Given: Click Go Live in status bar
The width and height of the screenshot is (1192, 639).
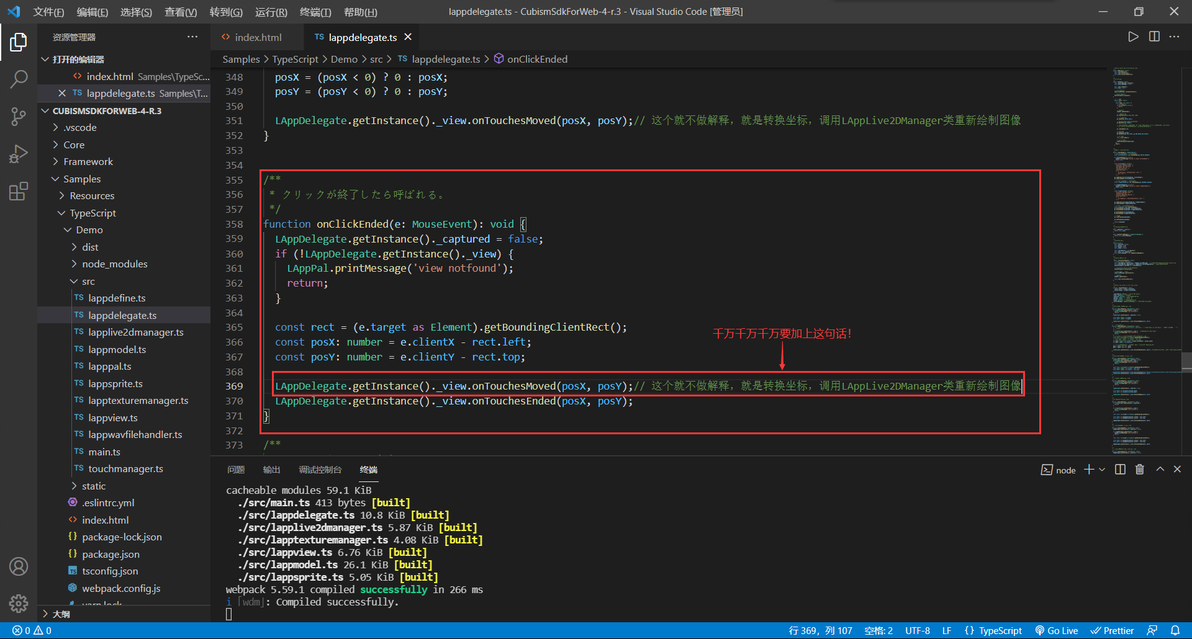Looking at the screenshot, I should tap(1056, 631).
